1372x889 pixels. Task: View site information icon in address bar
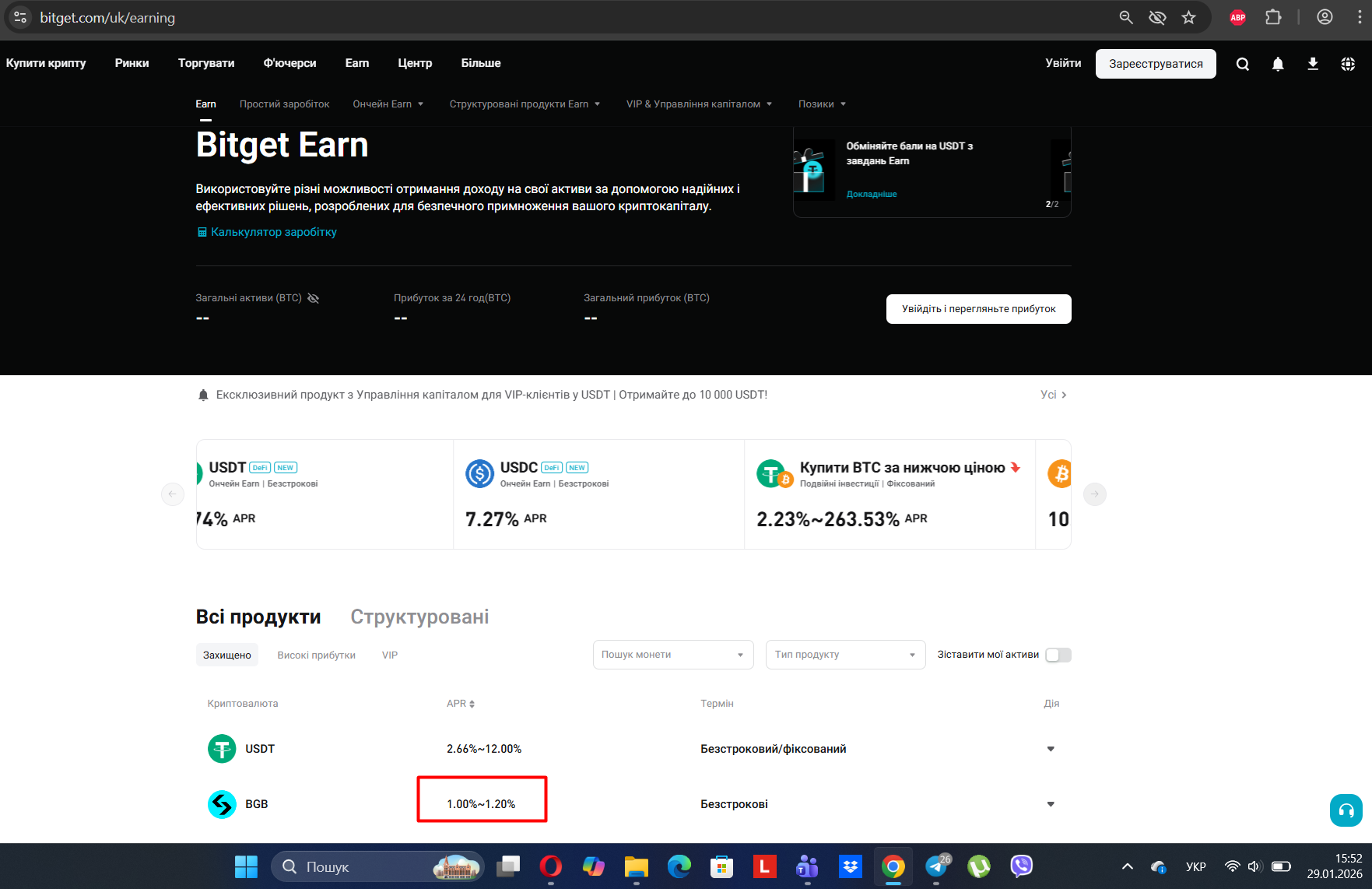pos(20,17)
